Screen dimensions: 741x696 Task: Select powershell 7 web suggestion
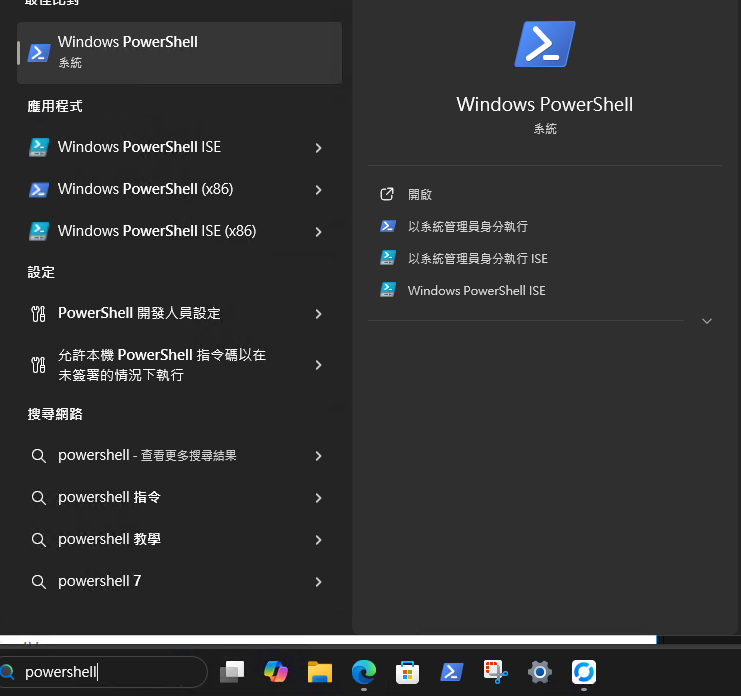click(179, 582)
